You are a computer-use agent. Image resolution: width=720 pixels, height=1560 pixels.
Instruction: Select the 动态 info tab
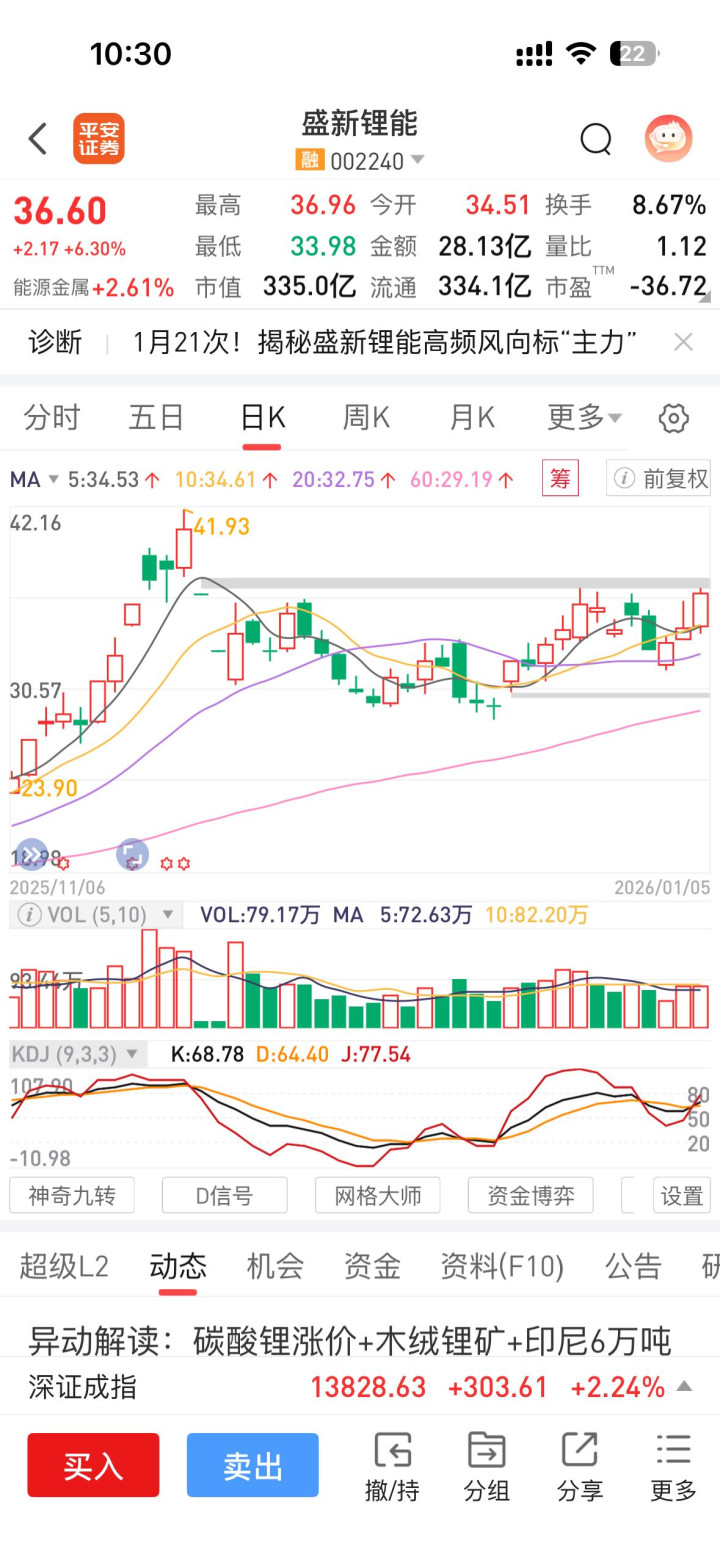point(178,1267)
